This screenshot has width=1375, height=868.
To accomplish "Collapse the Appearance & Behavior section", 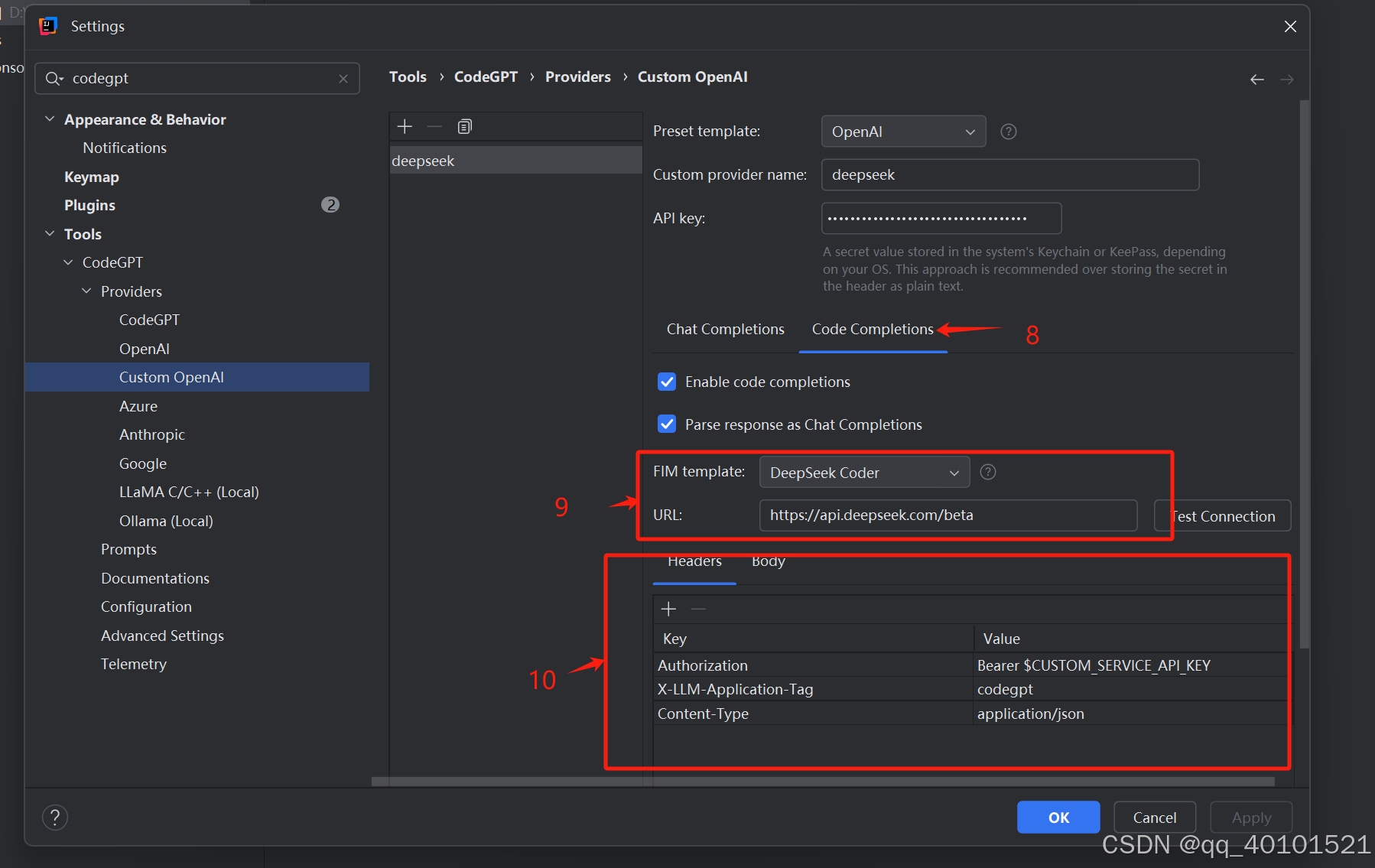I will point(50,119).
